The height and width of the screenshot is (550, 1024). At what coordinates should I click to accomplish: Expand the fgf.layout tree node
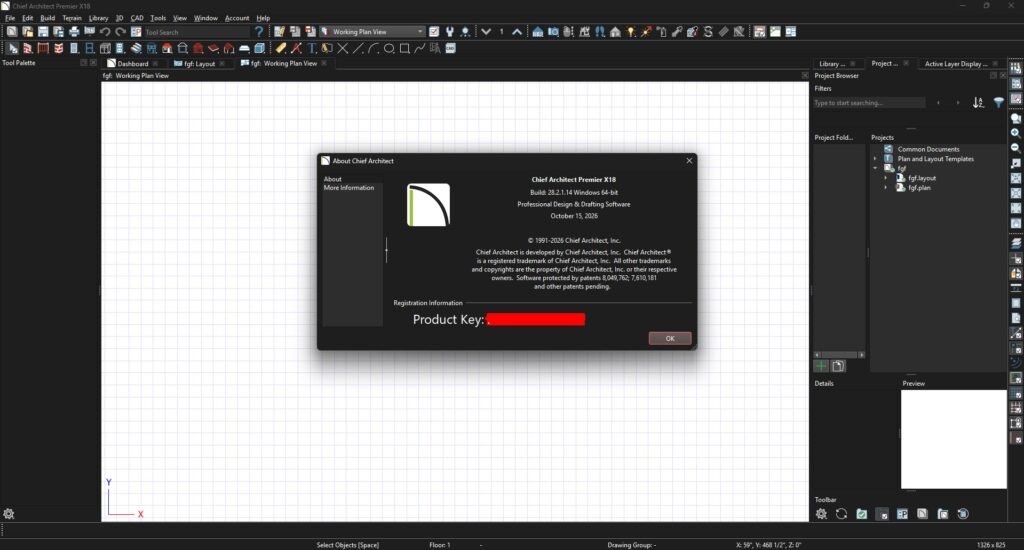point(886,178)
